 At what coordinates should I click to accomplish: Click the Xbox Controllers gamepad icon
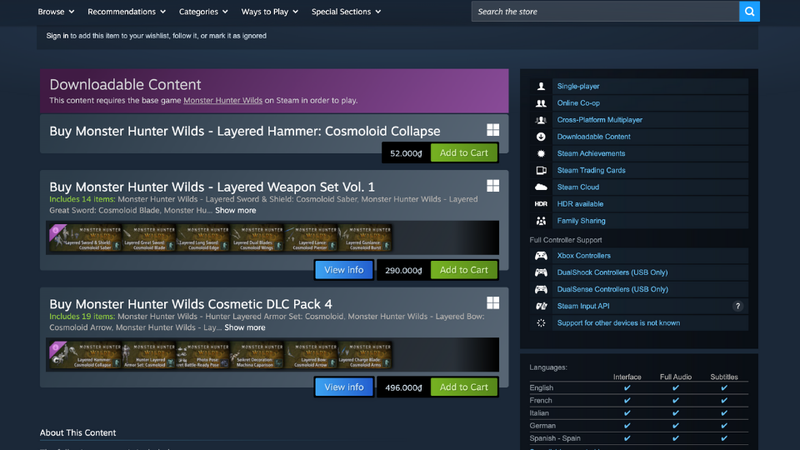(x=541, y=256)
